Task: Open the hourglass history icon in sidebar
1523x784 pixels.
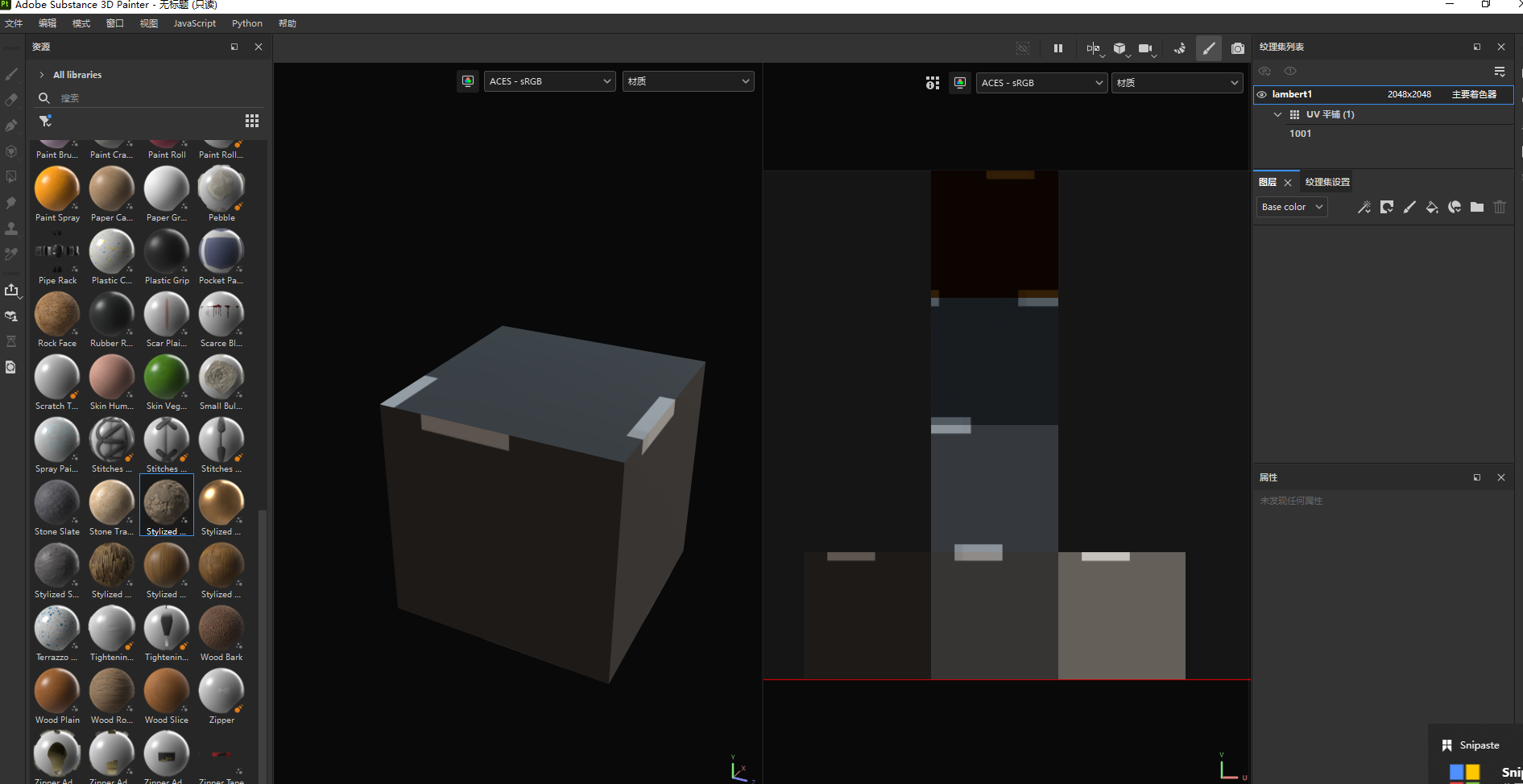Action: click(11, 341)
